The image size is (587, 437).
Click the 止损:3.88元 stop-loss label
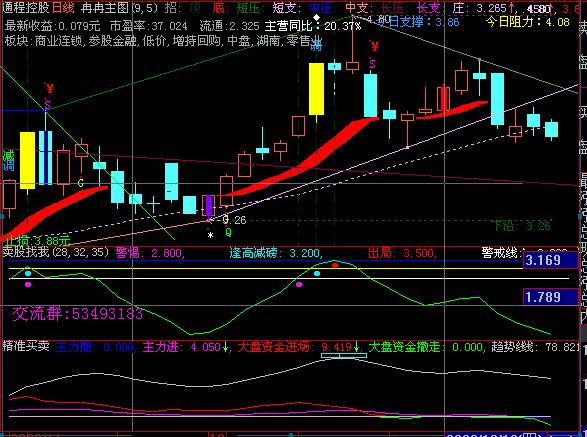click(37, 240)
